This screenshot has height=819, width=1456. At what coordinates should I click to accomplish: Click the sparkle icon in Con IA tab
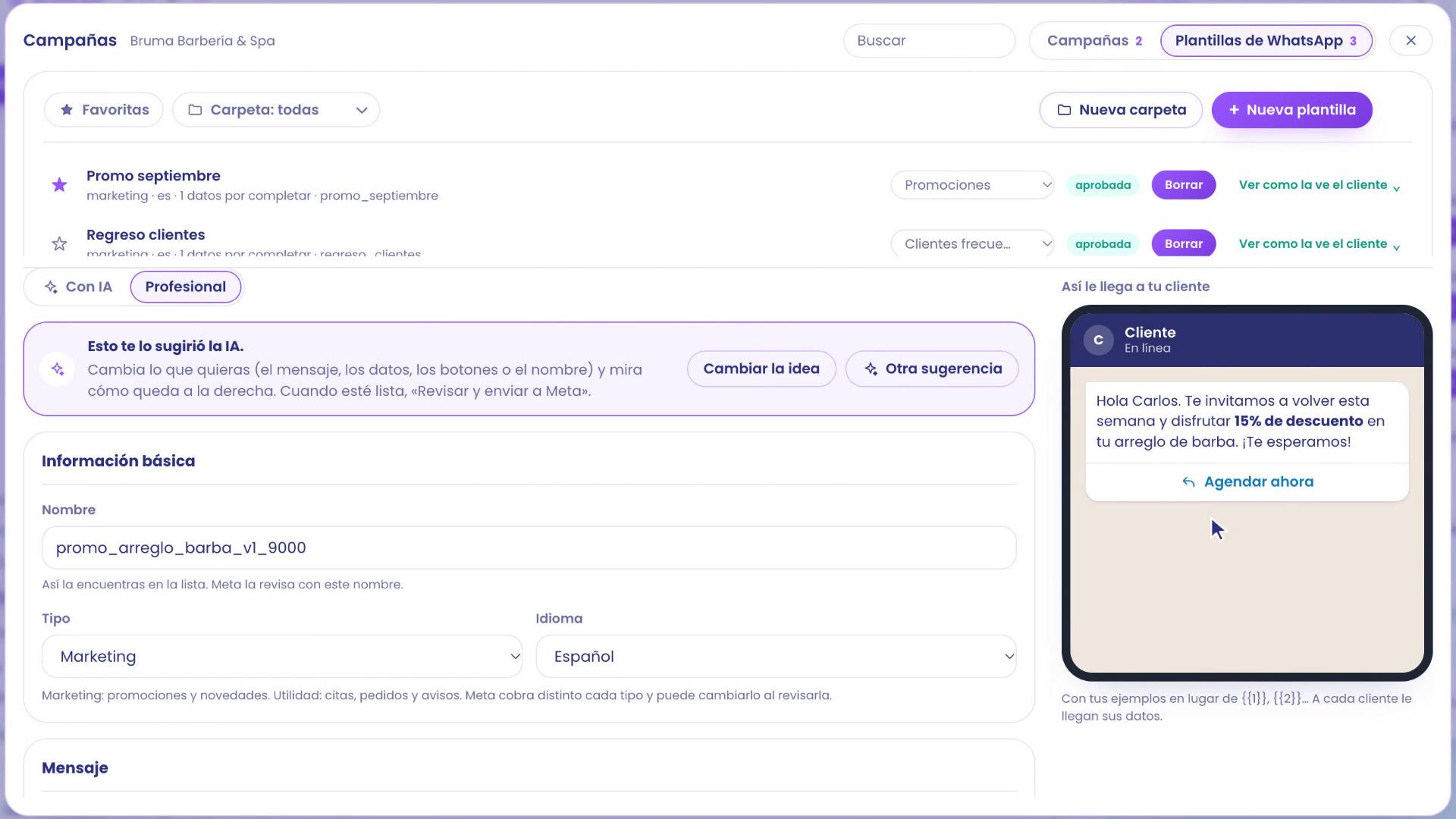tap(51, 287)
